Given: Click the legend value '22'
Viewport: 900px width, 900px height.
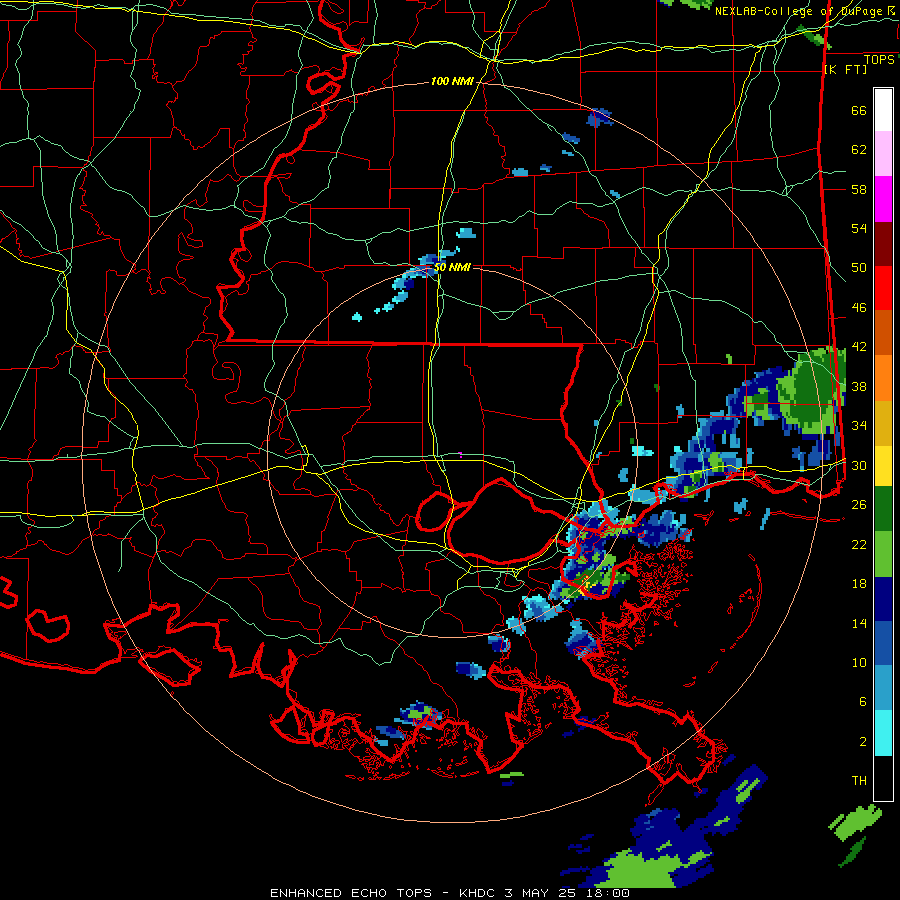Looking at the screenshot, I should pos(859,544).
